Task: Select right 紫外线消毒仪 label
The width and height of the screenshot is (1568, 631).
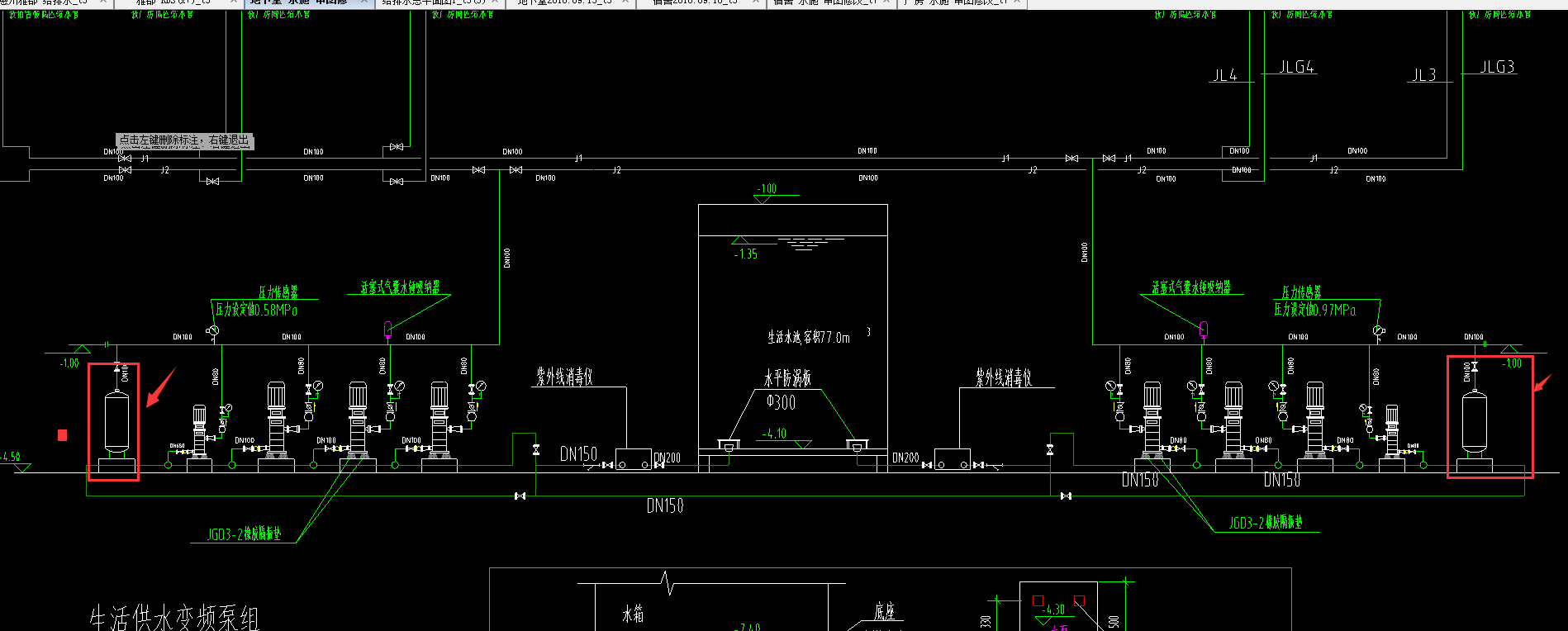Action: pos(1004,377)
